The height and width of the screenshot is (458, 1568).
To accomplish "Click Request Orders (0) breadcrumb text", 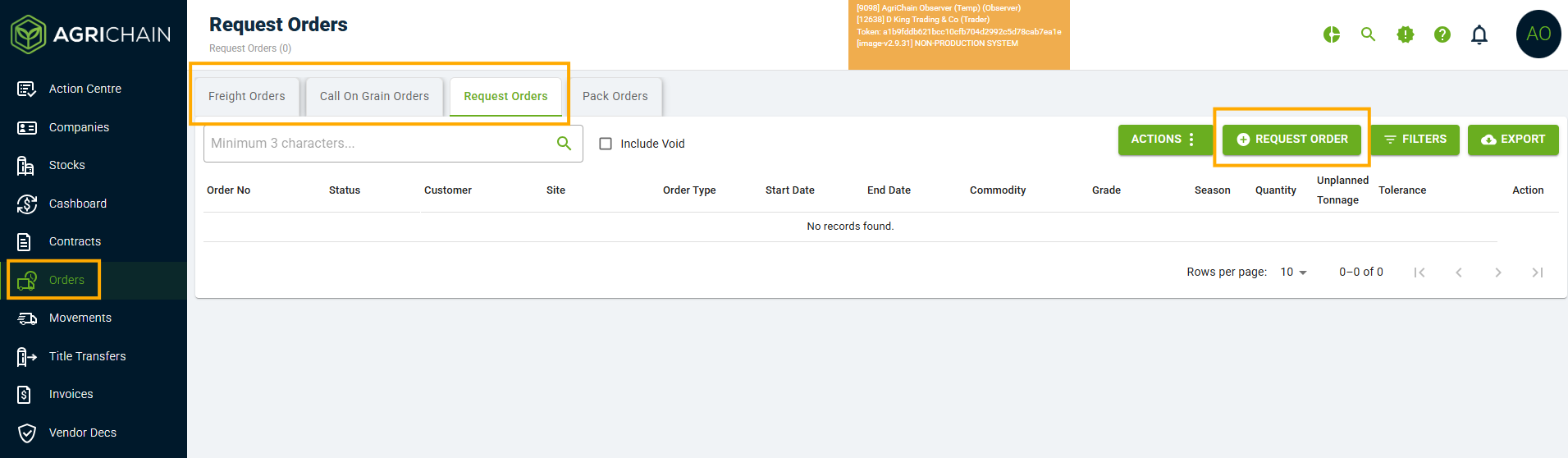I will tap(250, 48).
